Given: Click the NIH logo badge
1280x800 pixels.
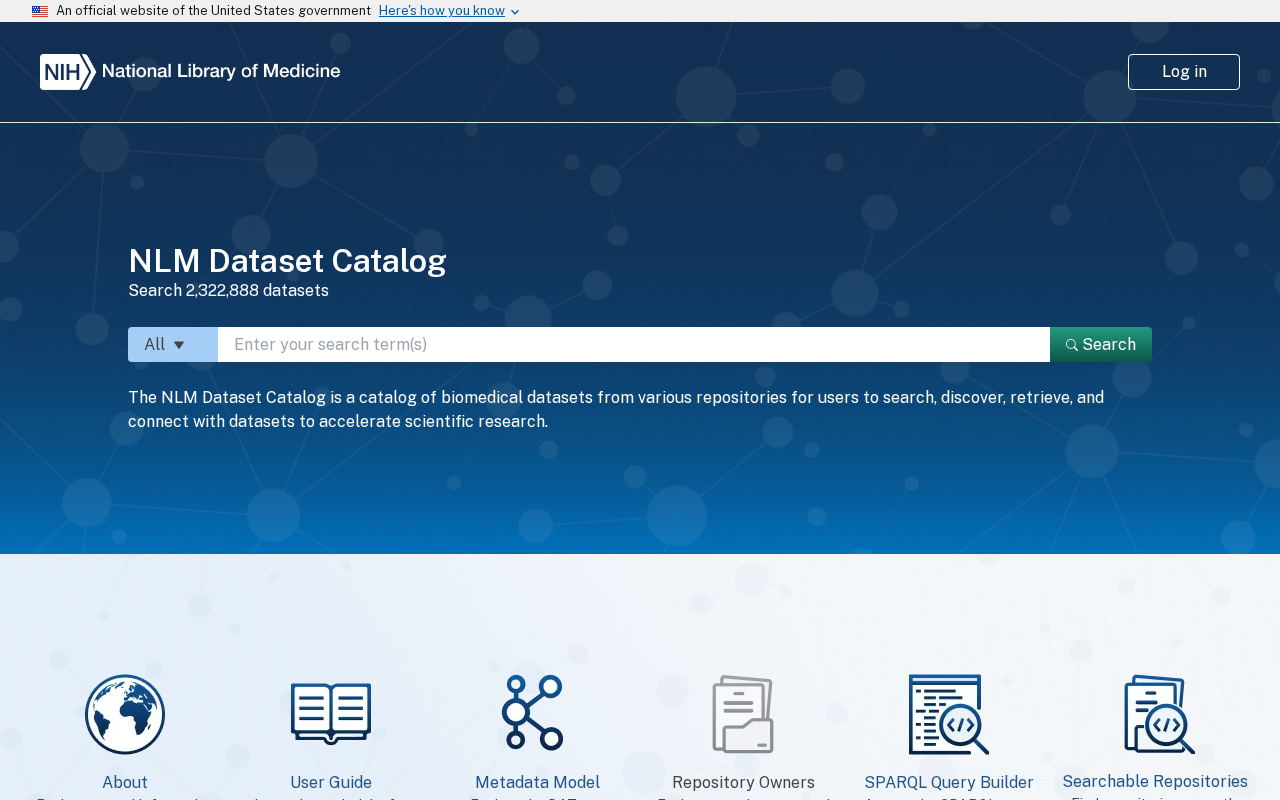Looking at the screenshot, I should 68,72.
